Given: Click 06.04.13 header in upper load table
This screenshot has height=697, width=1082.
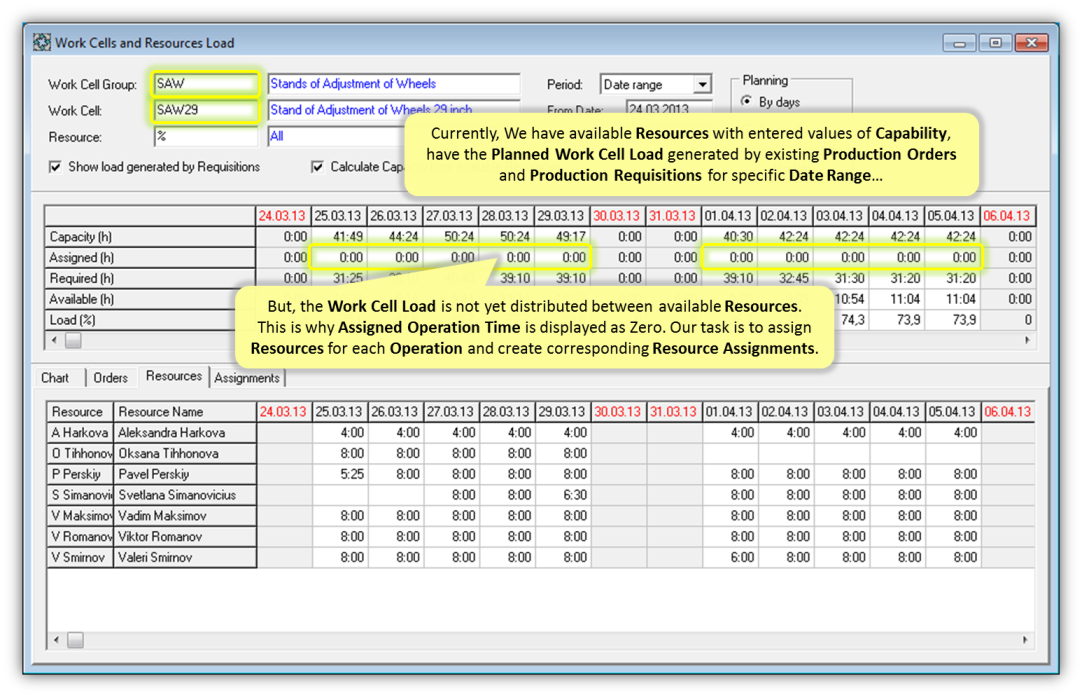Looking at the screenshot, I should pos(1007,216).
